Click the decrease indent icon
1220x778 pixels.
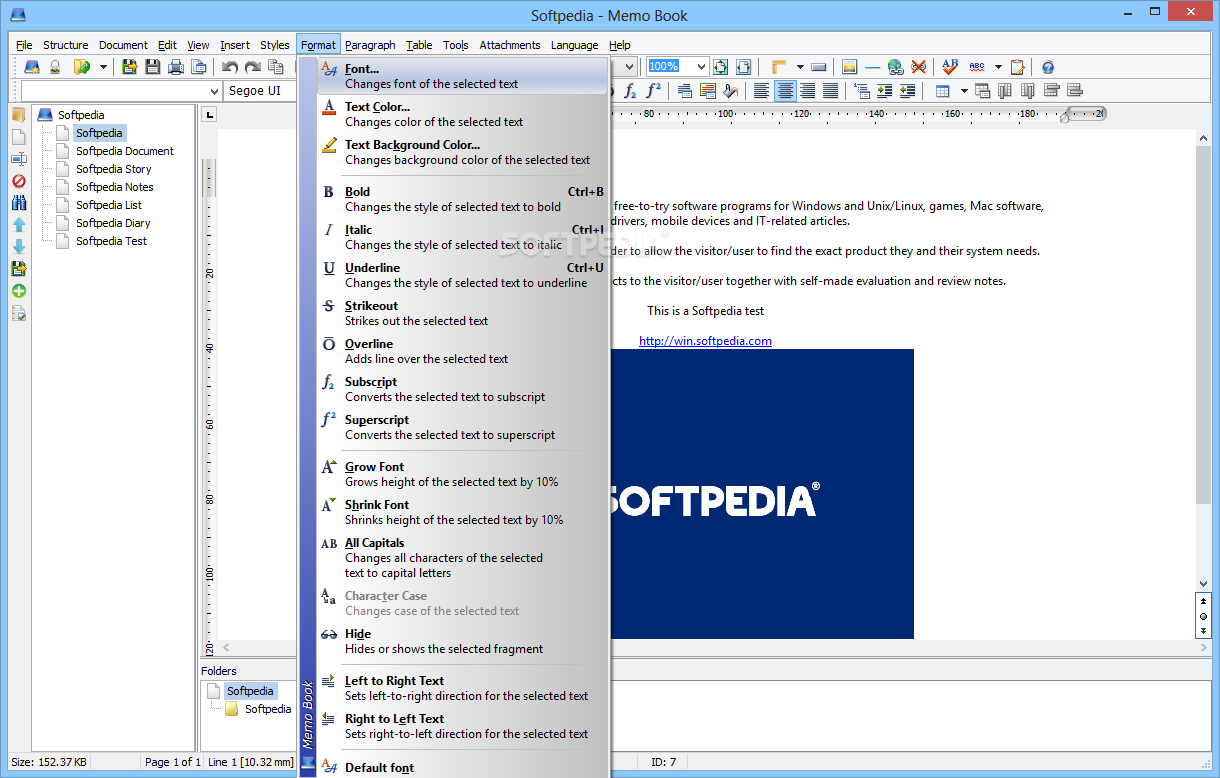[907, 91]
